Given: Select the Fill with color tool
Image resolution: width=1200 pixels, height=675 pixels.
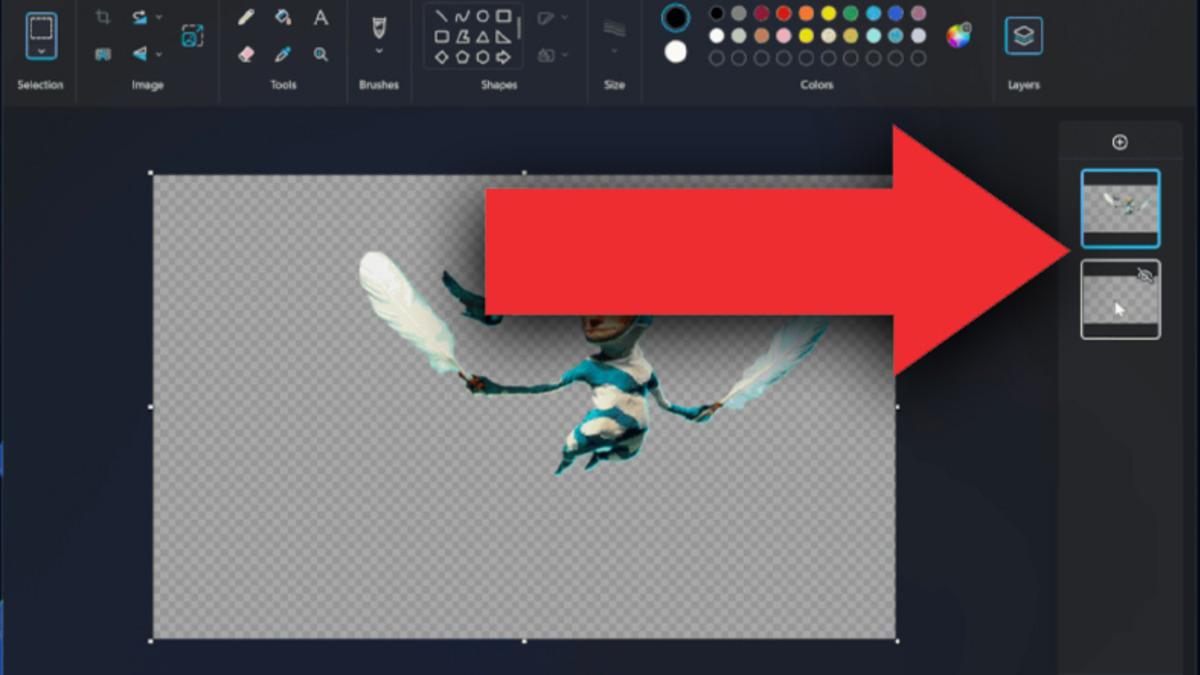Looking at the screenshot, I should pos(283,16).
